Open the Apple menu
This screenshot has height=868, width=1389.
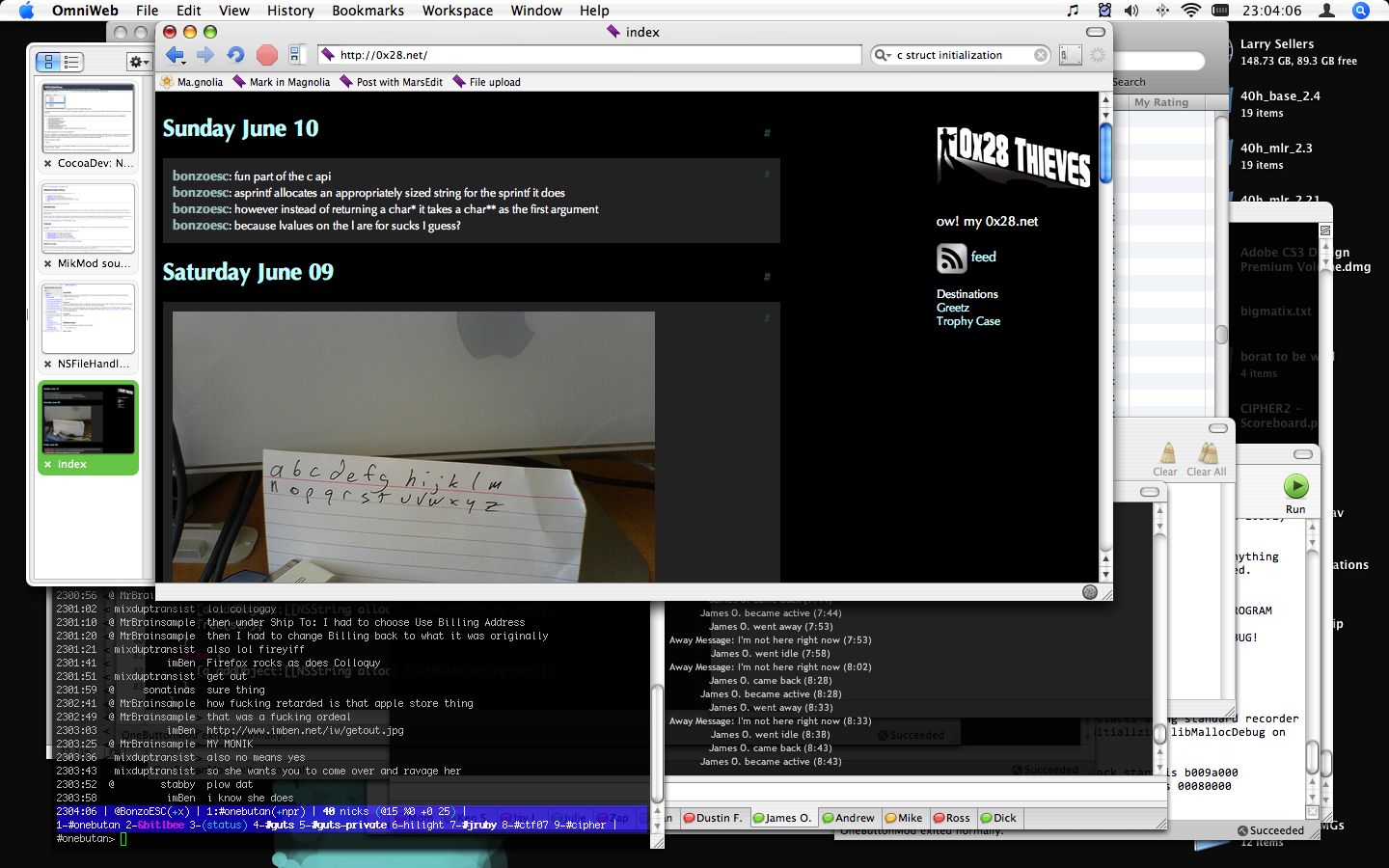(26, 11)
